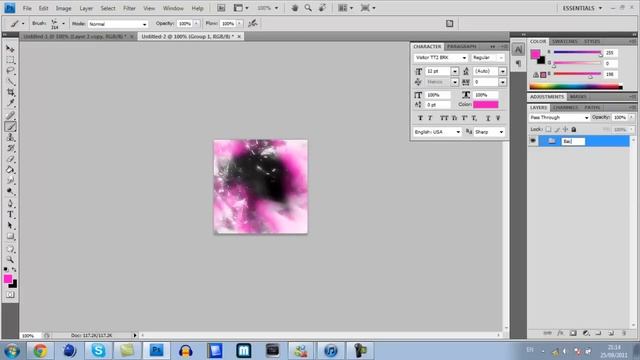Screen dimensions: 640x360
Task: Toggle Faux Italic in Character panel
Action: tap(430, 118)
